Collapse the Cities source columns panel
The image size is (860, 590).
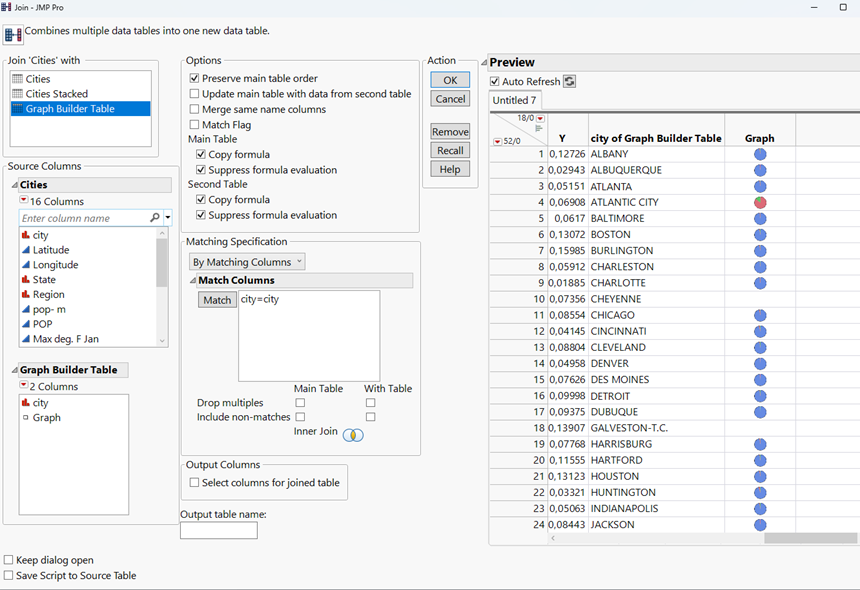[16, 183]
